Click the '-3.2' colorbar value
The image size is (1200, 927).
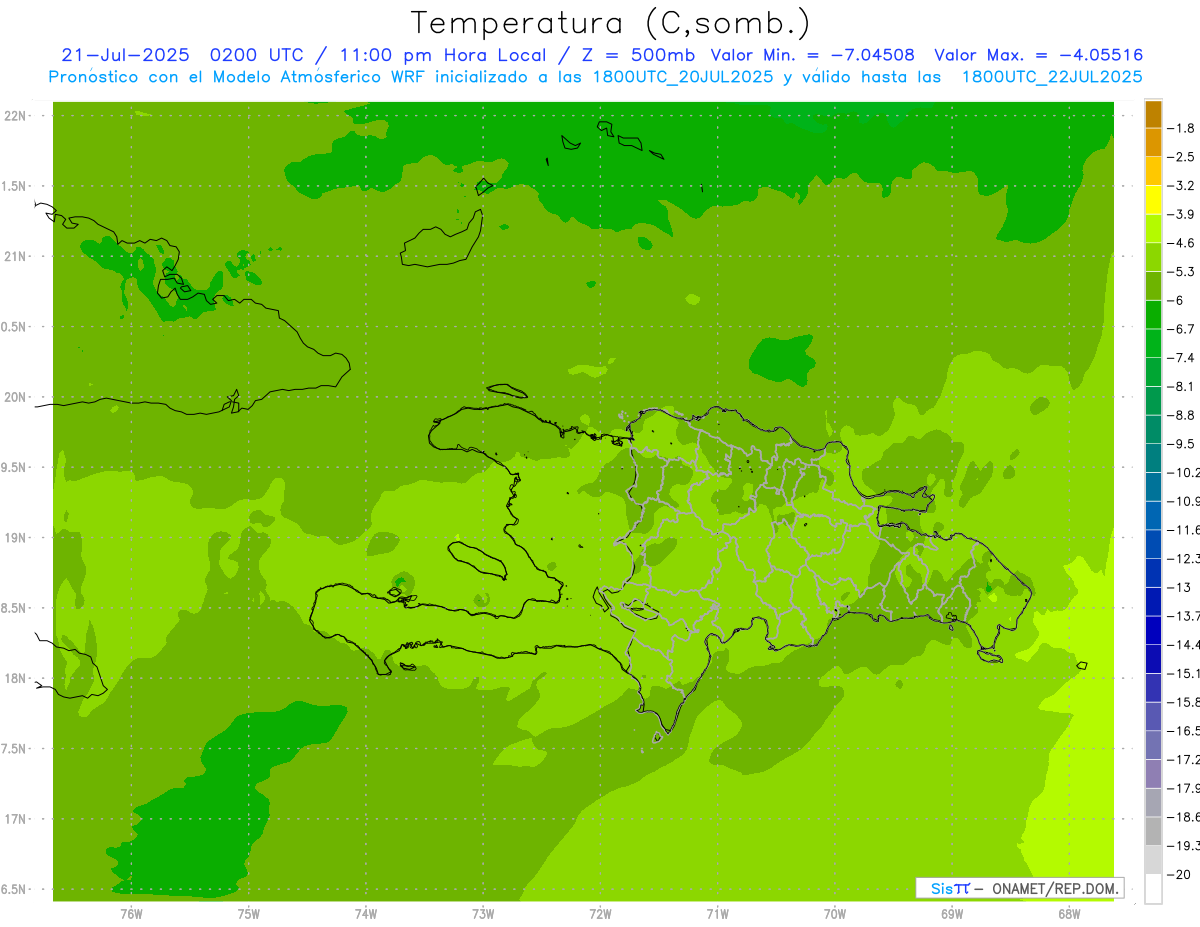(1183, 186)
